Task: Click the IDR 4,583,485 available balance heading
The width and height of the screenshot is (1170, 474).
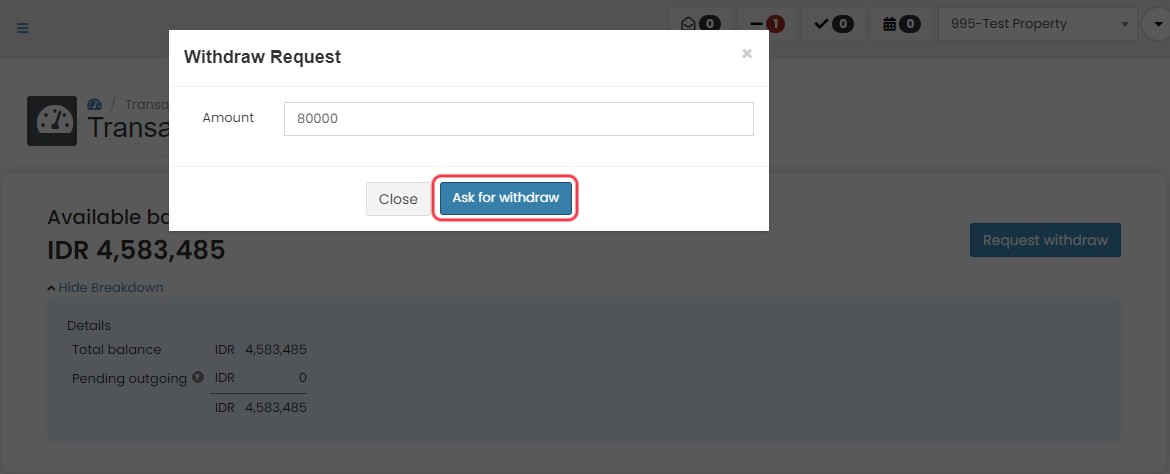Action: pyautogui.click(x=136, y=250)
